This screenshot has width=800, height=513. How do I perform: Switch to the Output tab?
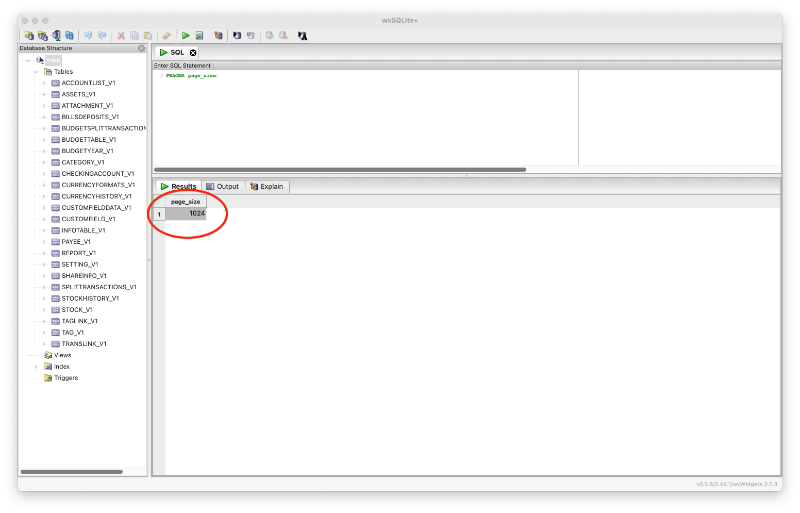pos(222,186)
